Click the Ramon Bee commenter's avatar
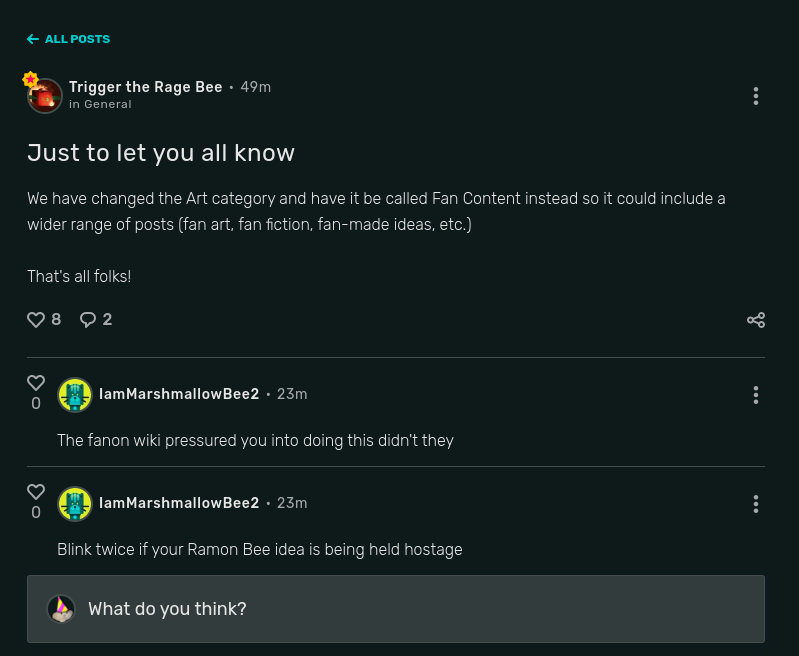Viewport: 799px width, 656px height. tap(75, 504)
